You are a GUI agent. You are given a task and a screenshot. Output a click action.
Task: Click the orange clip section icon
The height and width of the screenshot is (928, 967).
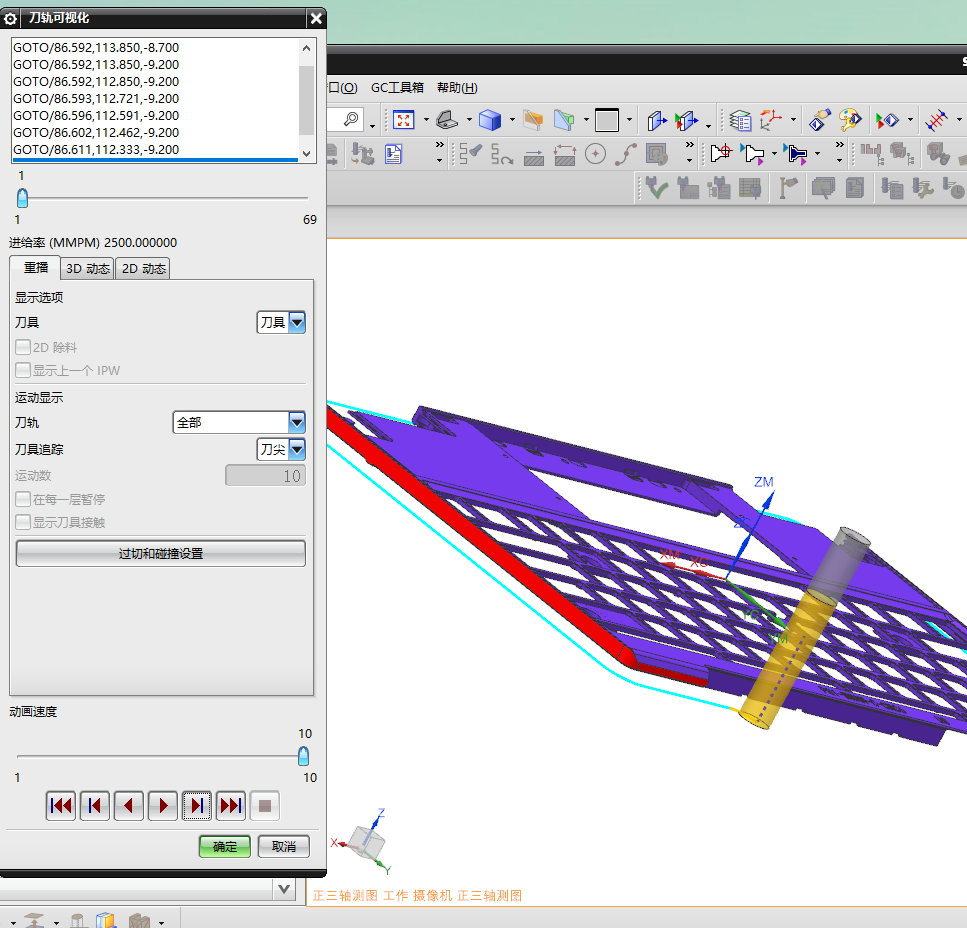[533, 120]
